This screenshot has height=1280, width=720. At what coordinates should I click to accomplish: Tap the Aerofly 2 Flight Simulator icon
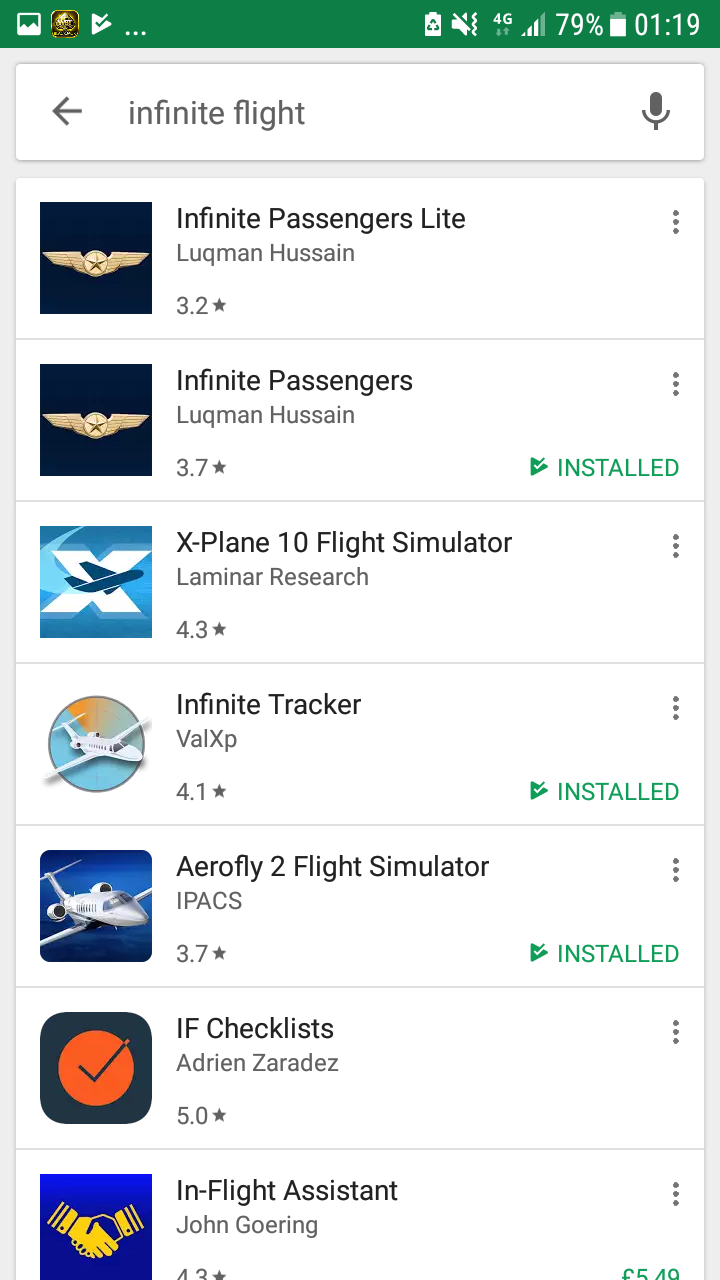click(96, 906)
